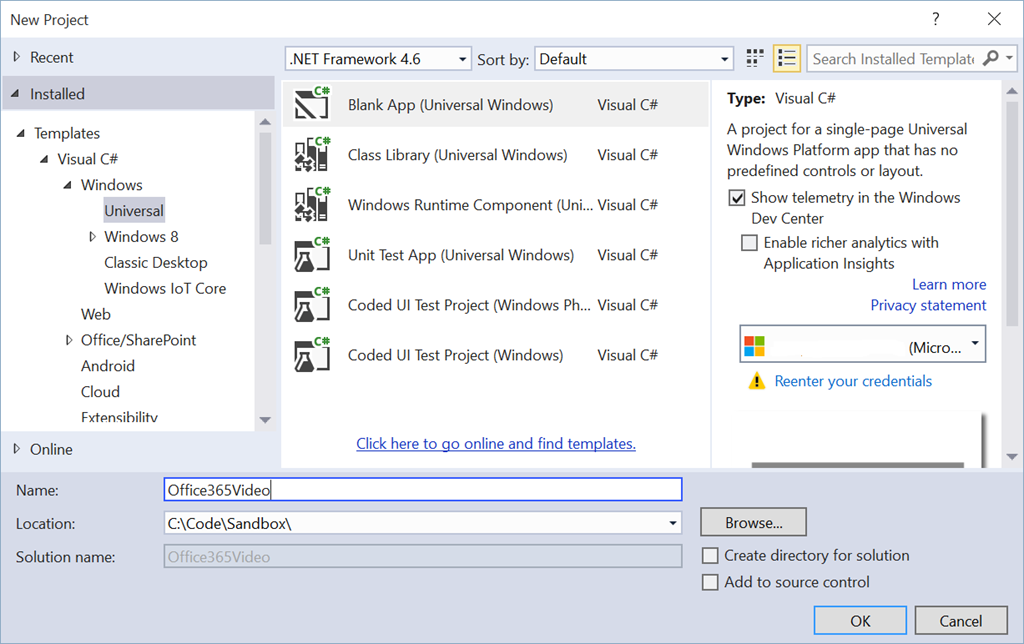
Task: Select the Cloud category
Action: coord(100,392)
